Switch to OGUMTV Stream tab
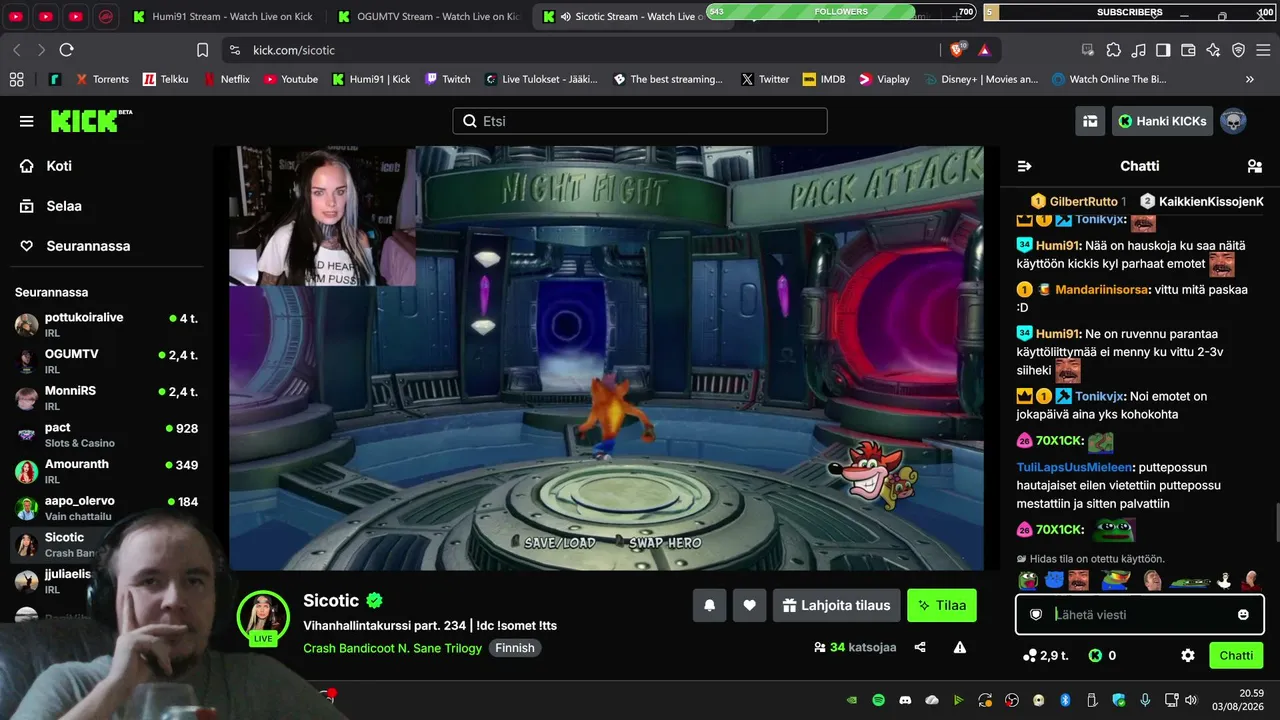 tap(428, 16)
